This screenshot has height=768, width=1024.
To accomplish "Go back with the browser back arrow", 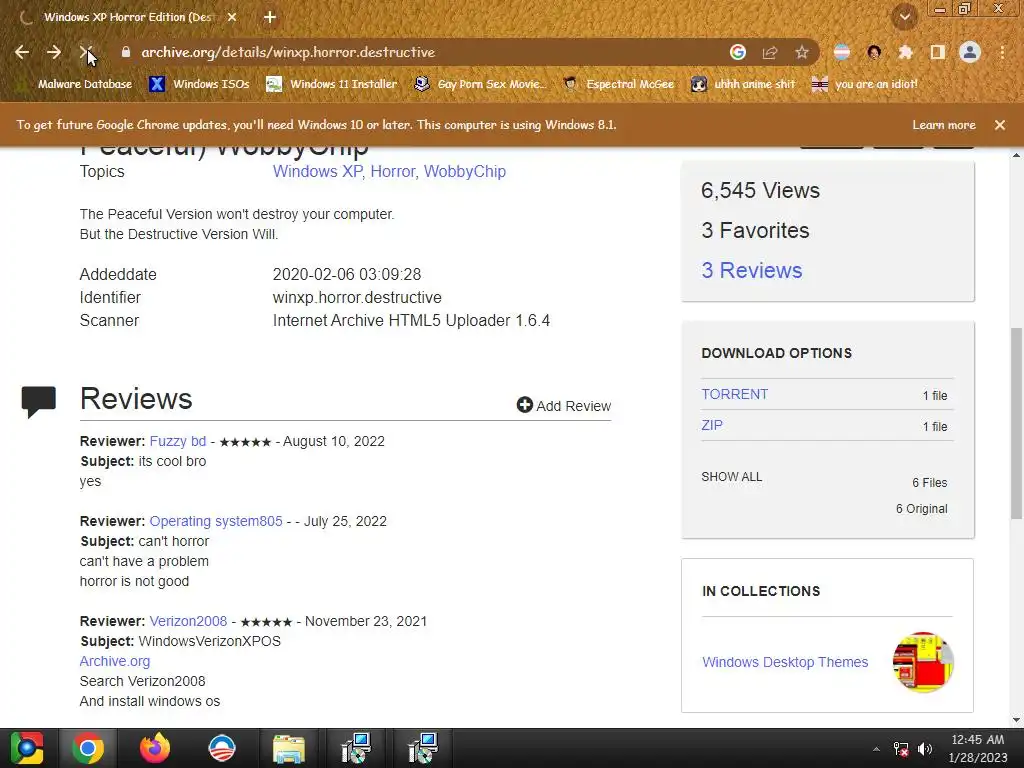I will click(x=22, y=52).
